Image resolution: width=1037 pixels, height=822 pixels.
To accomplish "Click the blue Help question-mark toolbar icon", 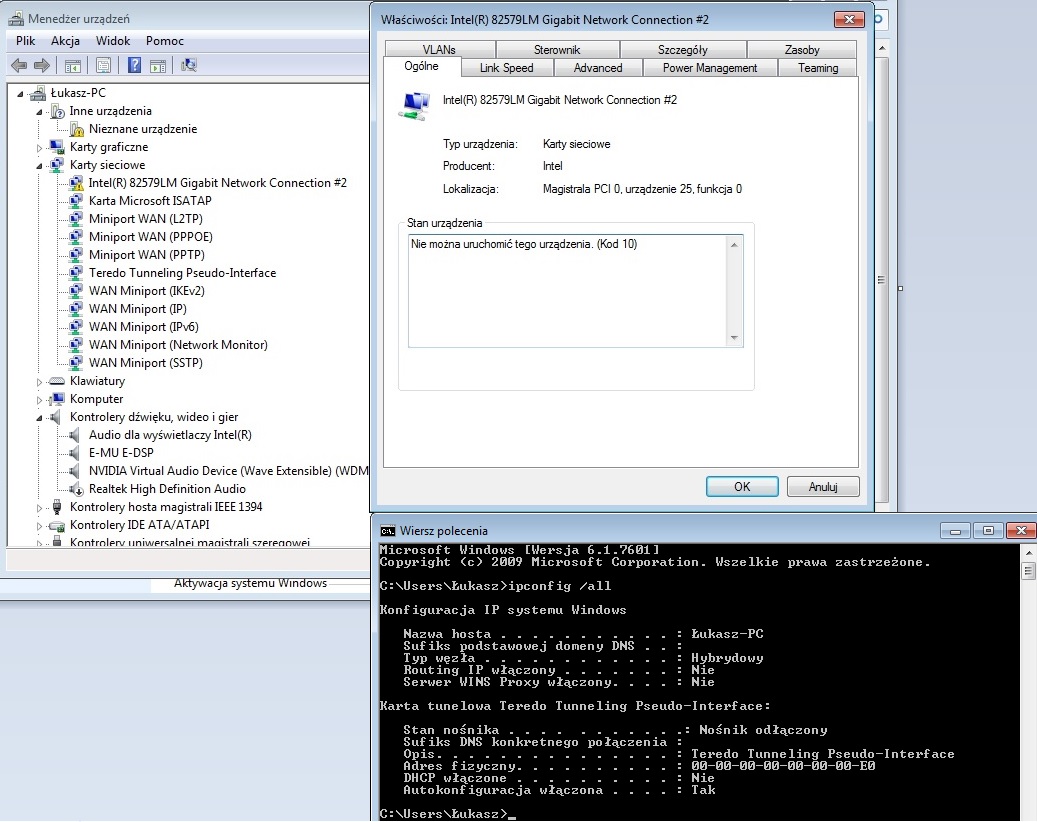I will (x=134, y=65).
